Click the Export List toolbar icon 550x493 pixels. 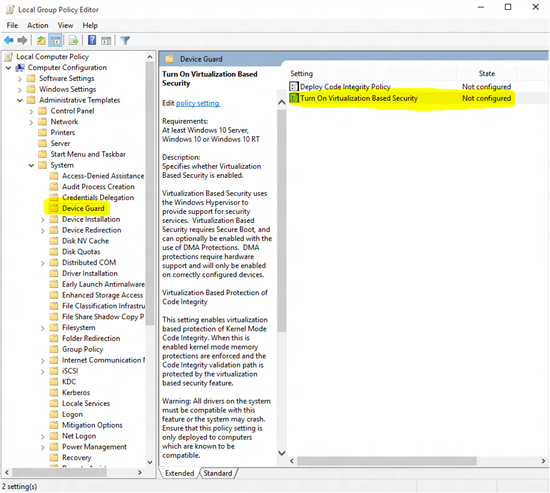click(73, 41)
